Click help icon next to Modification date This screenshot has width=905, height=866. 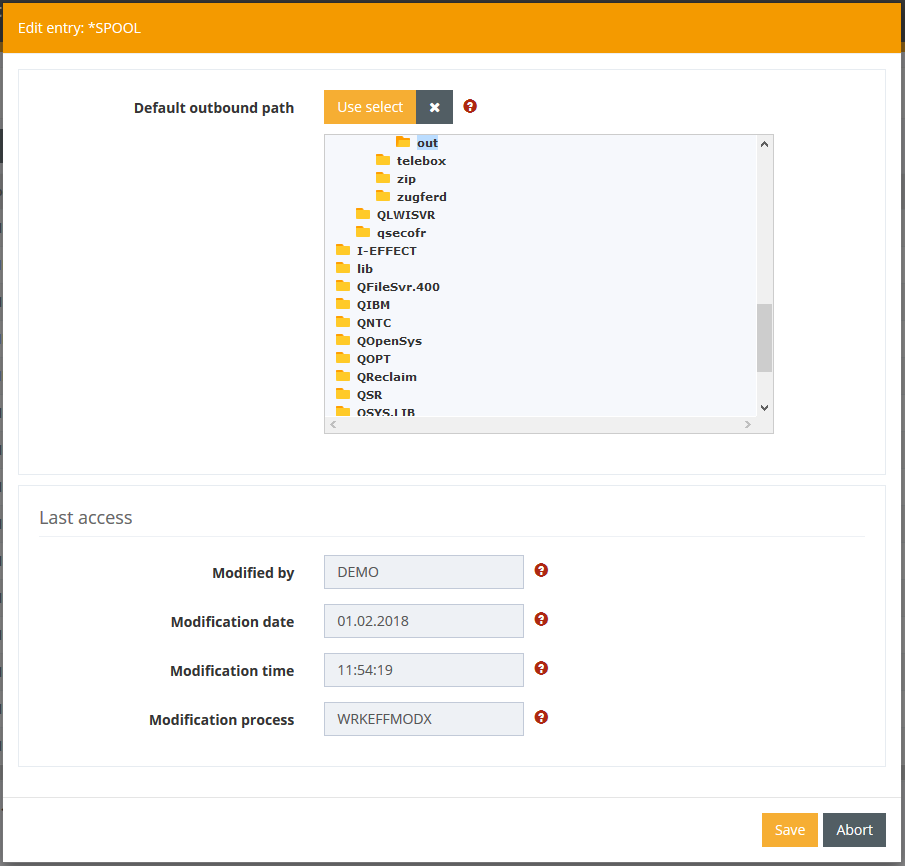[x=541, y=619]
